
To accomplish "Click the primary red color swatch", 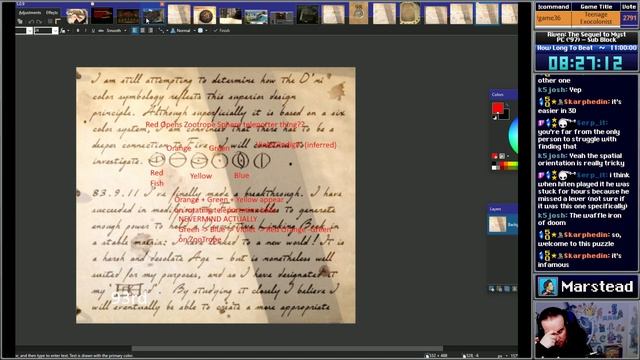I will (498, 109).
